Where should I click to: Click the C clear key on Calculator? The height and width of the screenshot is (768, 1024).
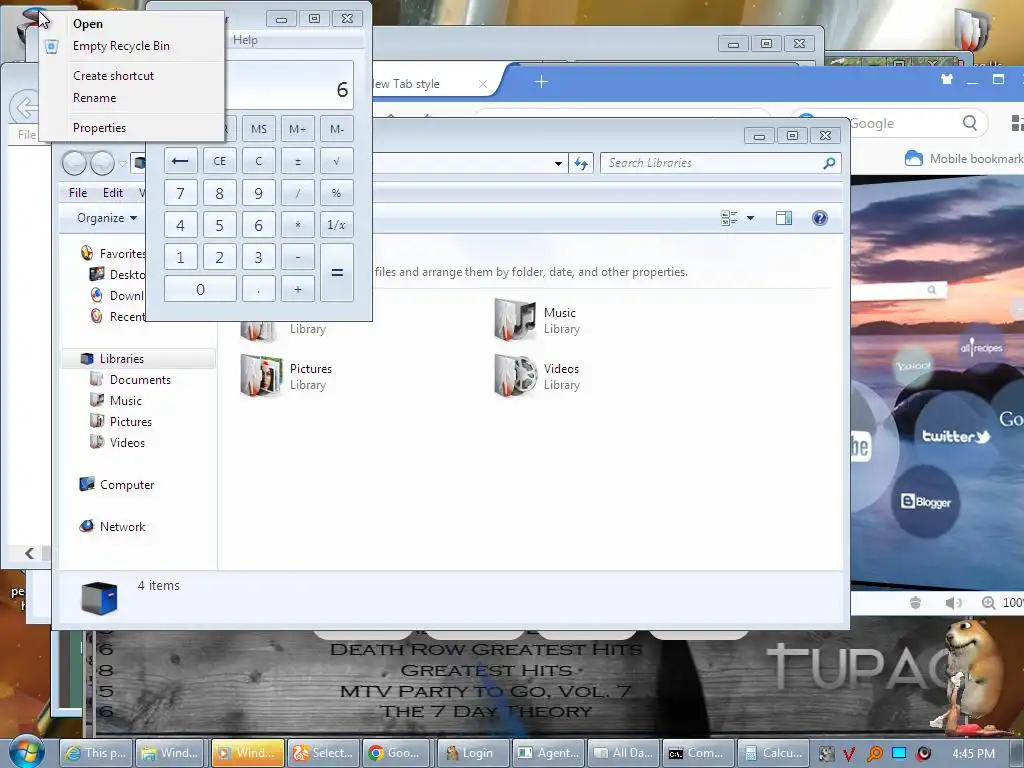(259, 161)
